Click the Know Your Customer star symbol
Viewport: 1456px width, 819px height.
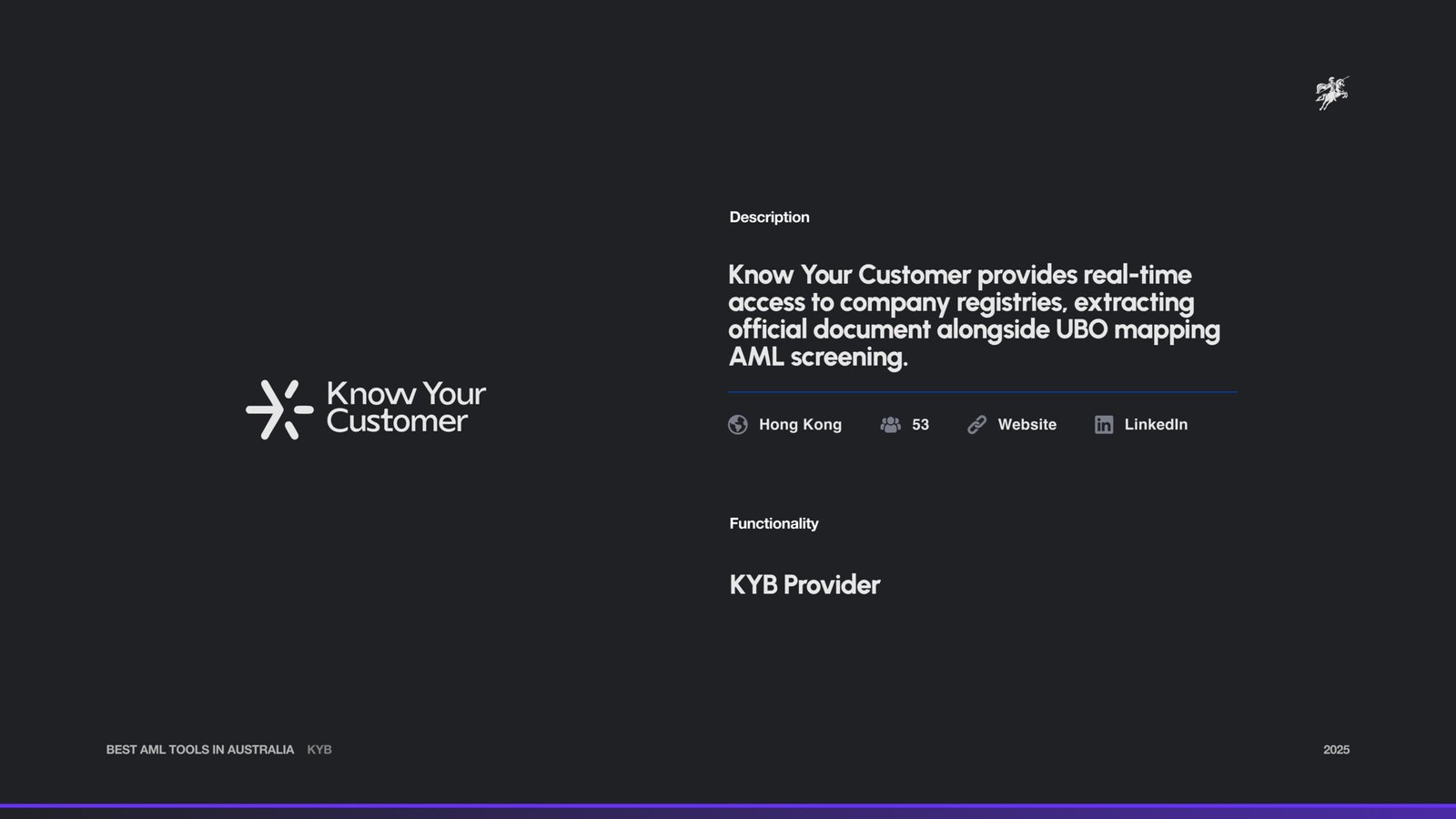(279, 409)
